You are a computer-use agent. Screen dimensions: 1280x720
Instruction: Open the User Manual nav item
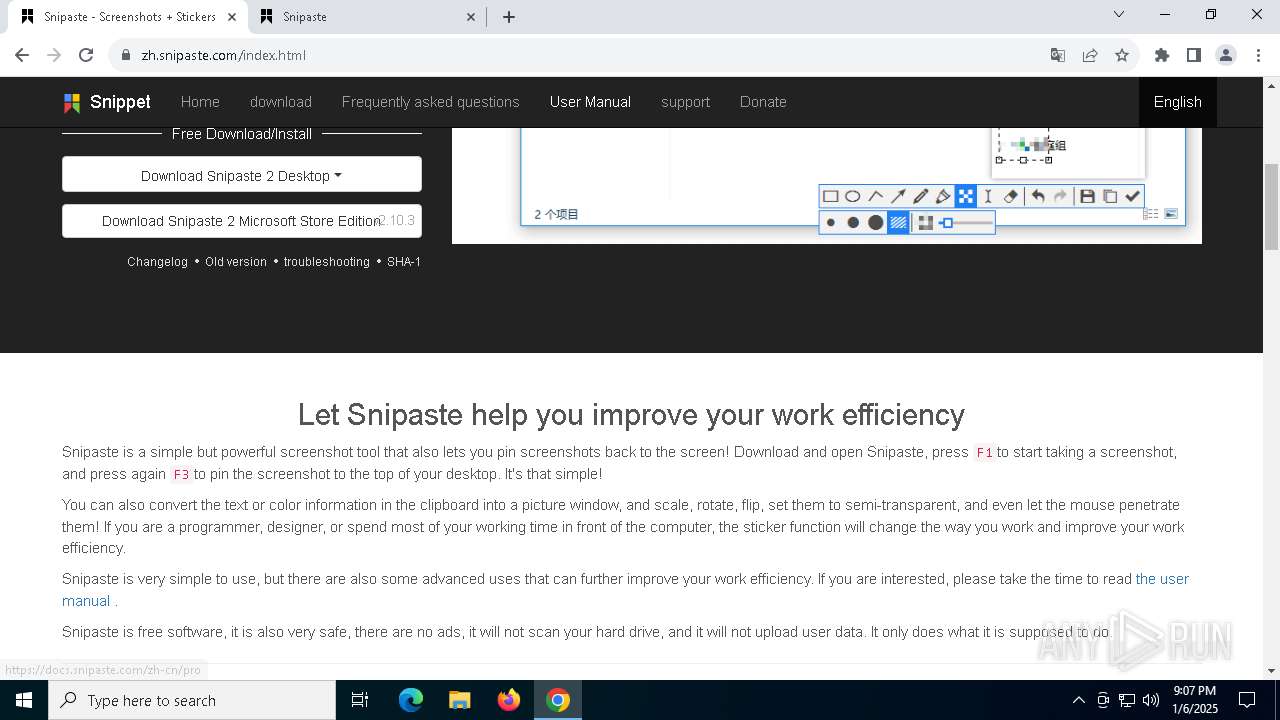590,102
